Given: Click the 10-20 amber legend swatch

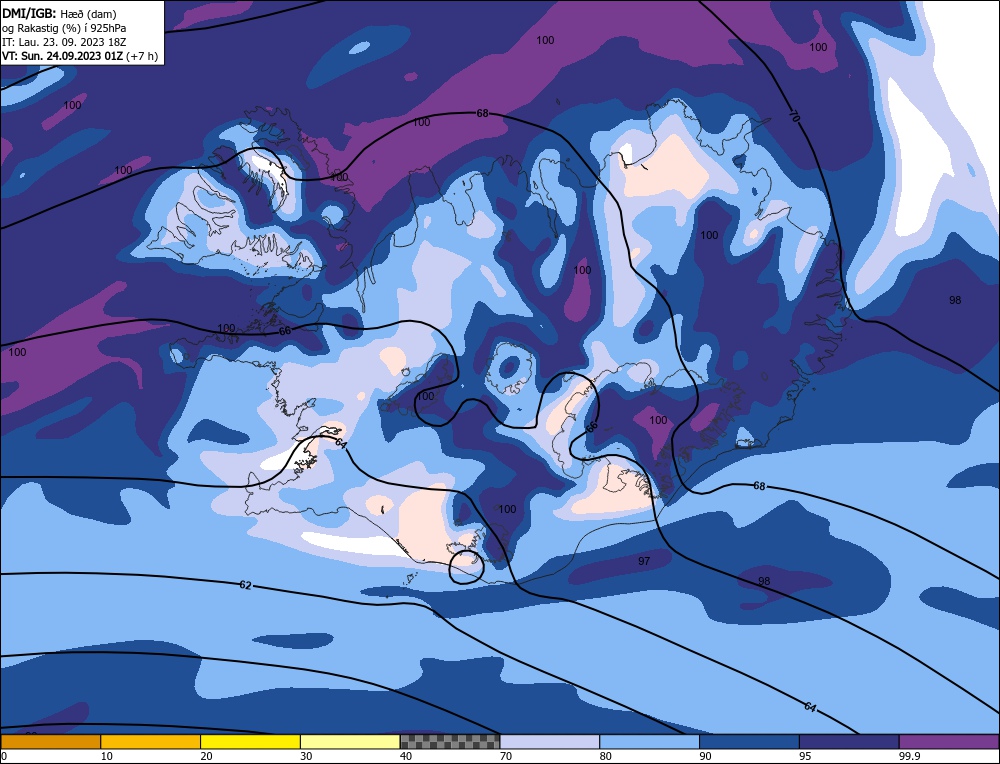Looking at the screenshot, I should pos(151,742).
